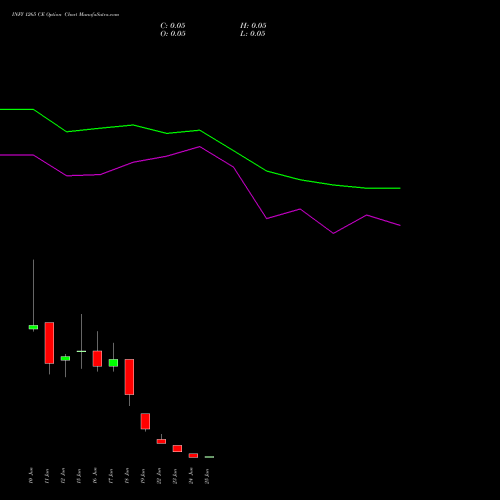Select the 10 Jun green candle
The width and height of the screenshot is (500, 500).
click(x=33, y=327)
